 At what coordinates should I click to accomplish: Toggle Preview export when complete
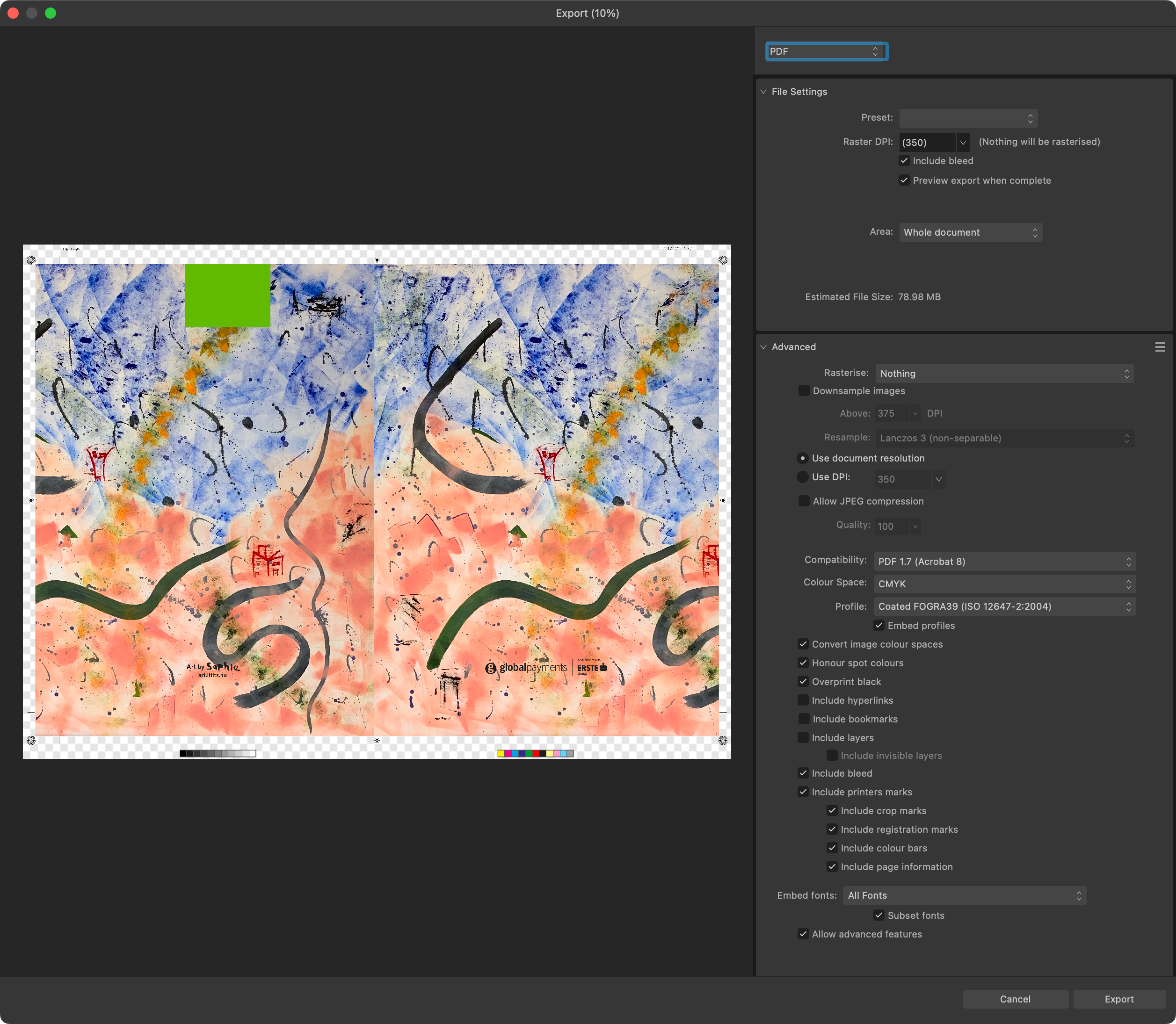click(904, 180)
